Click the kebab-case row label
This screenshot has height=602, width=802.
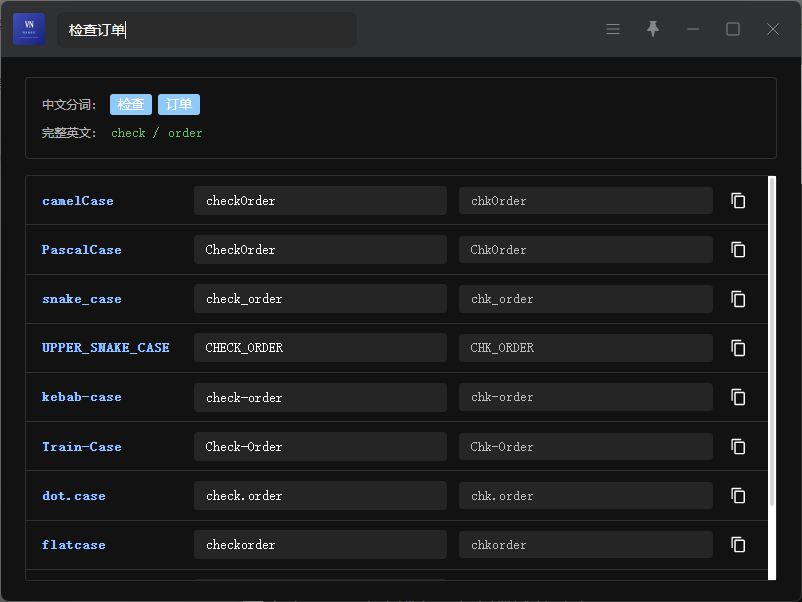(81, 397)
